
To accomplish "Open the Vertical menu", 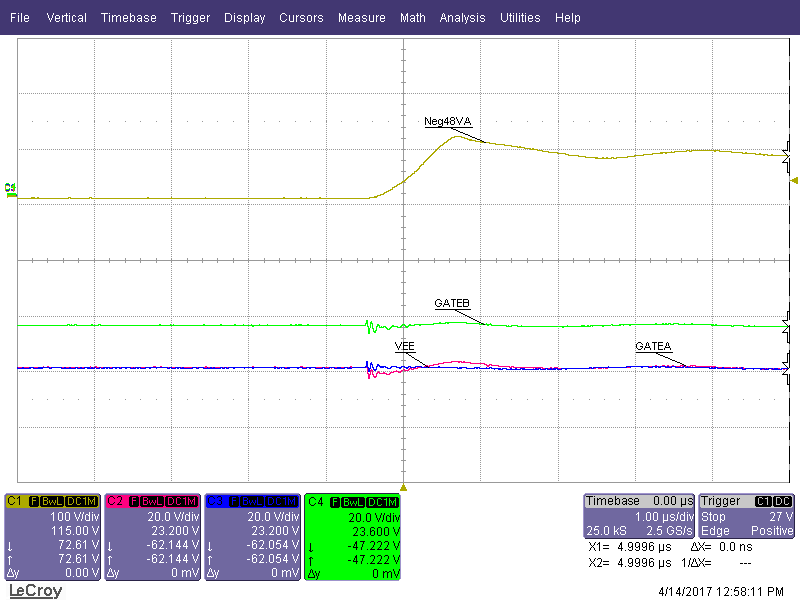I will tap(67, 18).
